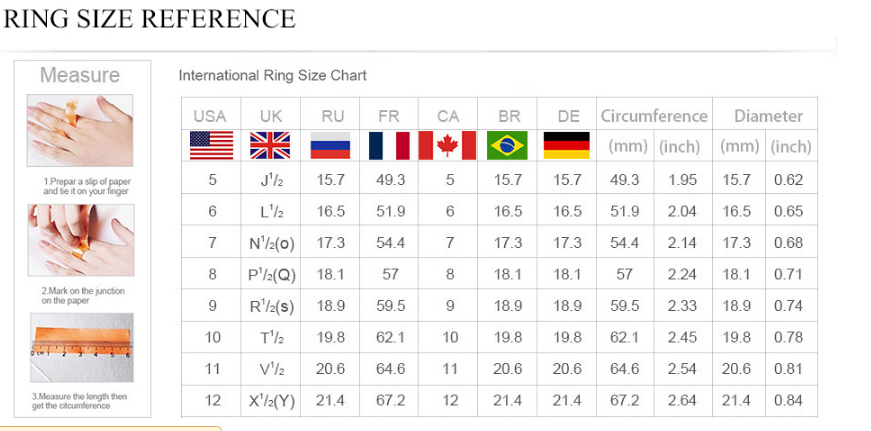Click the French flag icon
Viewport: 871px width, 431px height.
pos(389,146)
